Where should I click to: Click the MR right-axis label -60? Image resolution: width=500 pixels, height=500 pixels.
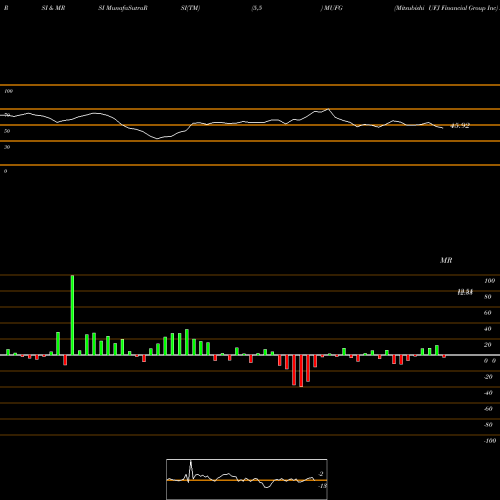488,409
